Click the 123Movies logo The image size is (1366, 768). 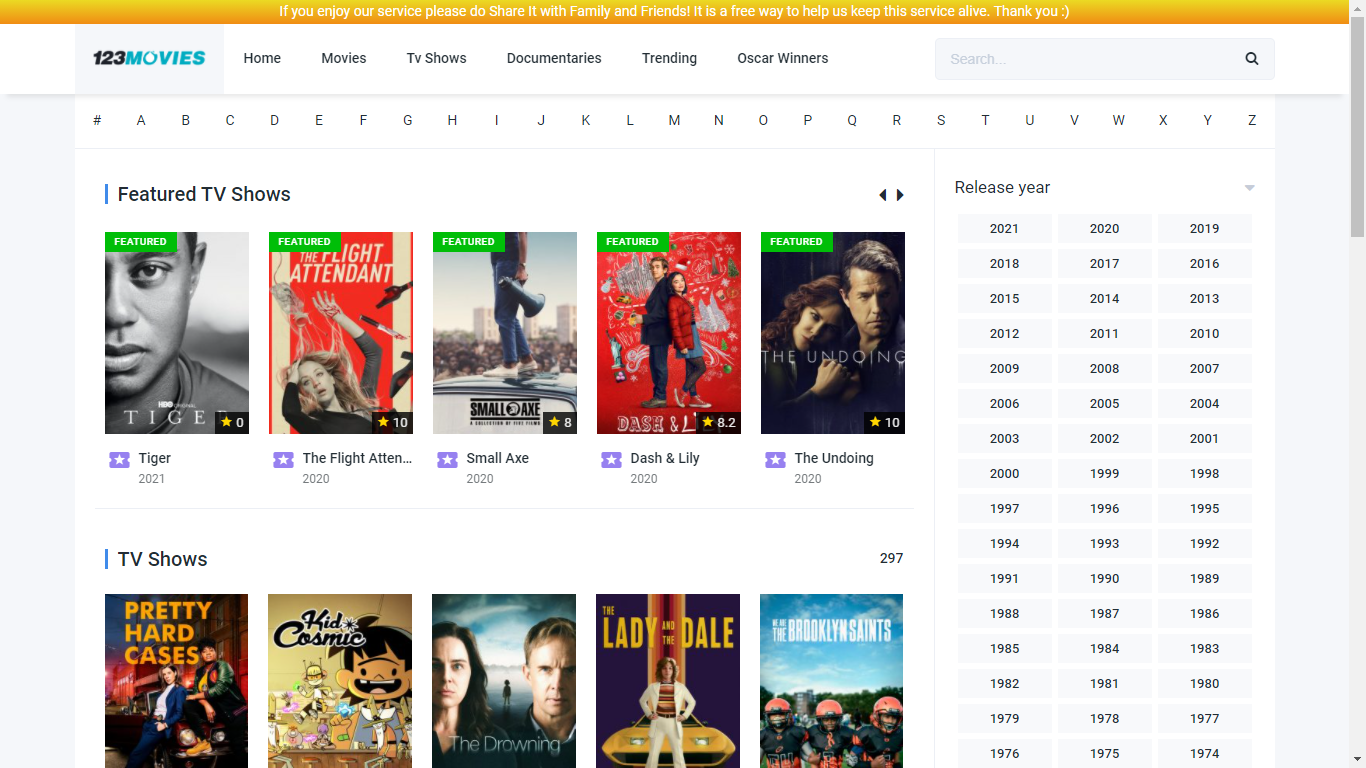coord(149,58)
